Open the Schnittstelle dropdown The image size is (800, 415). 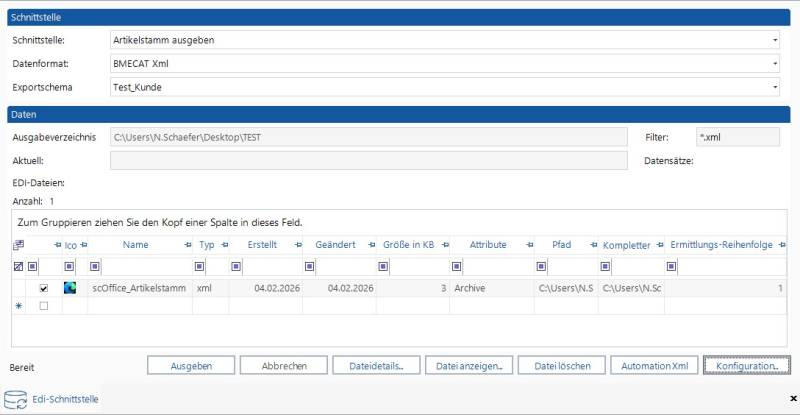(775, 40)
